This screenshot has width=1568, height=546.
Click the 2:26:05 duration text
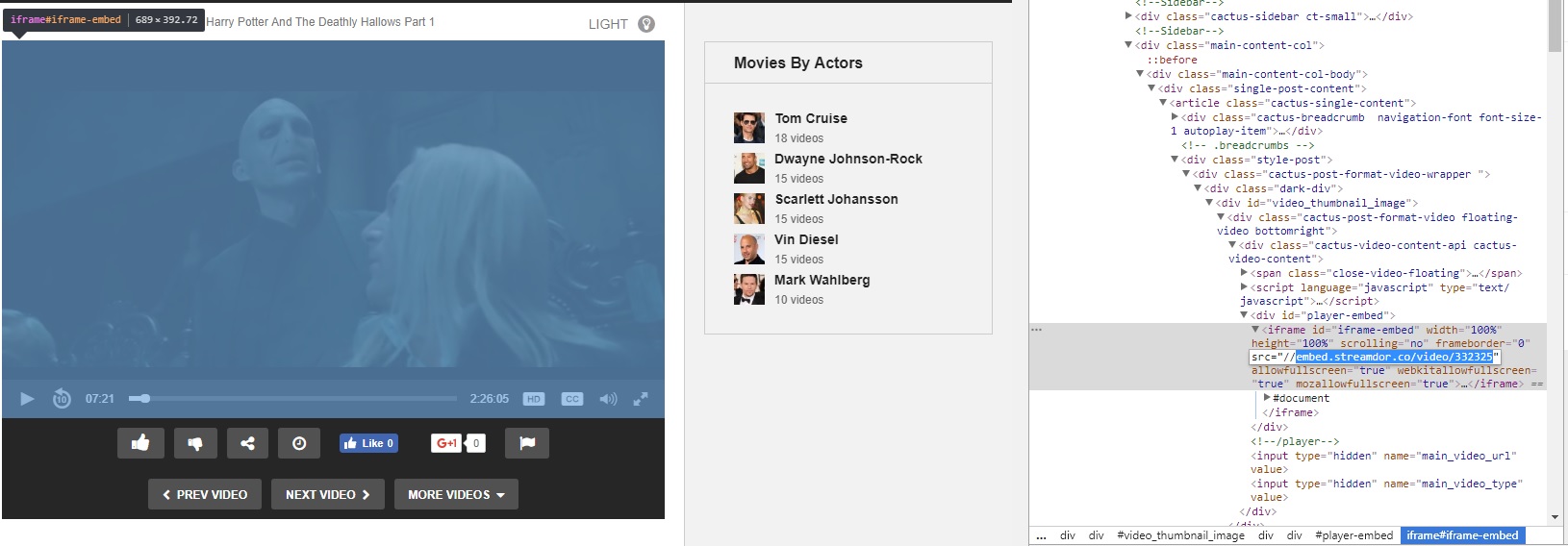point(489,399)
